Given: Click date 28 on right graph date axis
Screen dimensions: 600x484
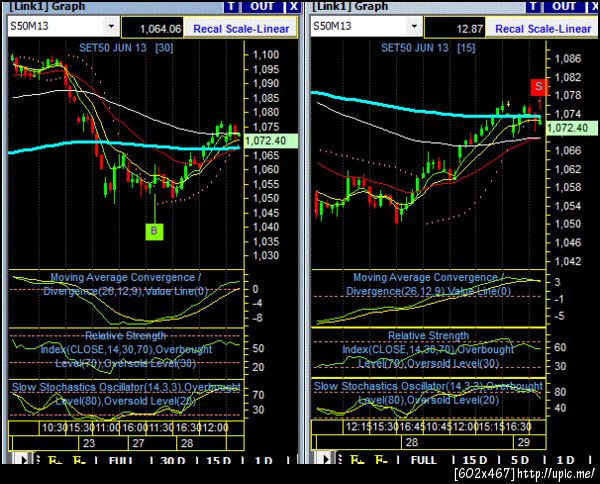Looking at the screenshot, I should (x=412, y=443).
